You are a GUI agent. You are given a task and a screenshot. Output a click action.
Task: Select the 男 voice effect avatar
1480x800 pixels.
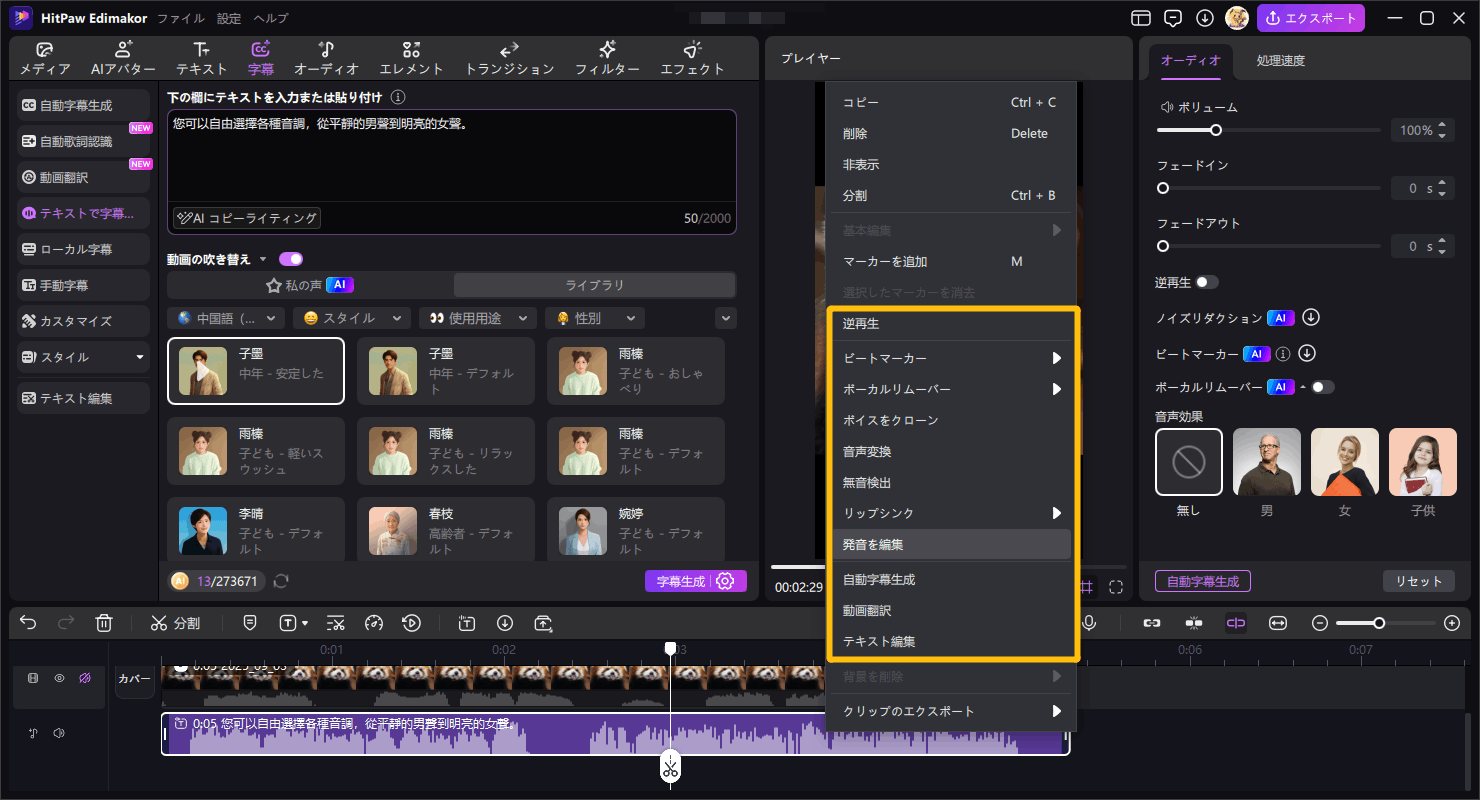pos(1266,462)
